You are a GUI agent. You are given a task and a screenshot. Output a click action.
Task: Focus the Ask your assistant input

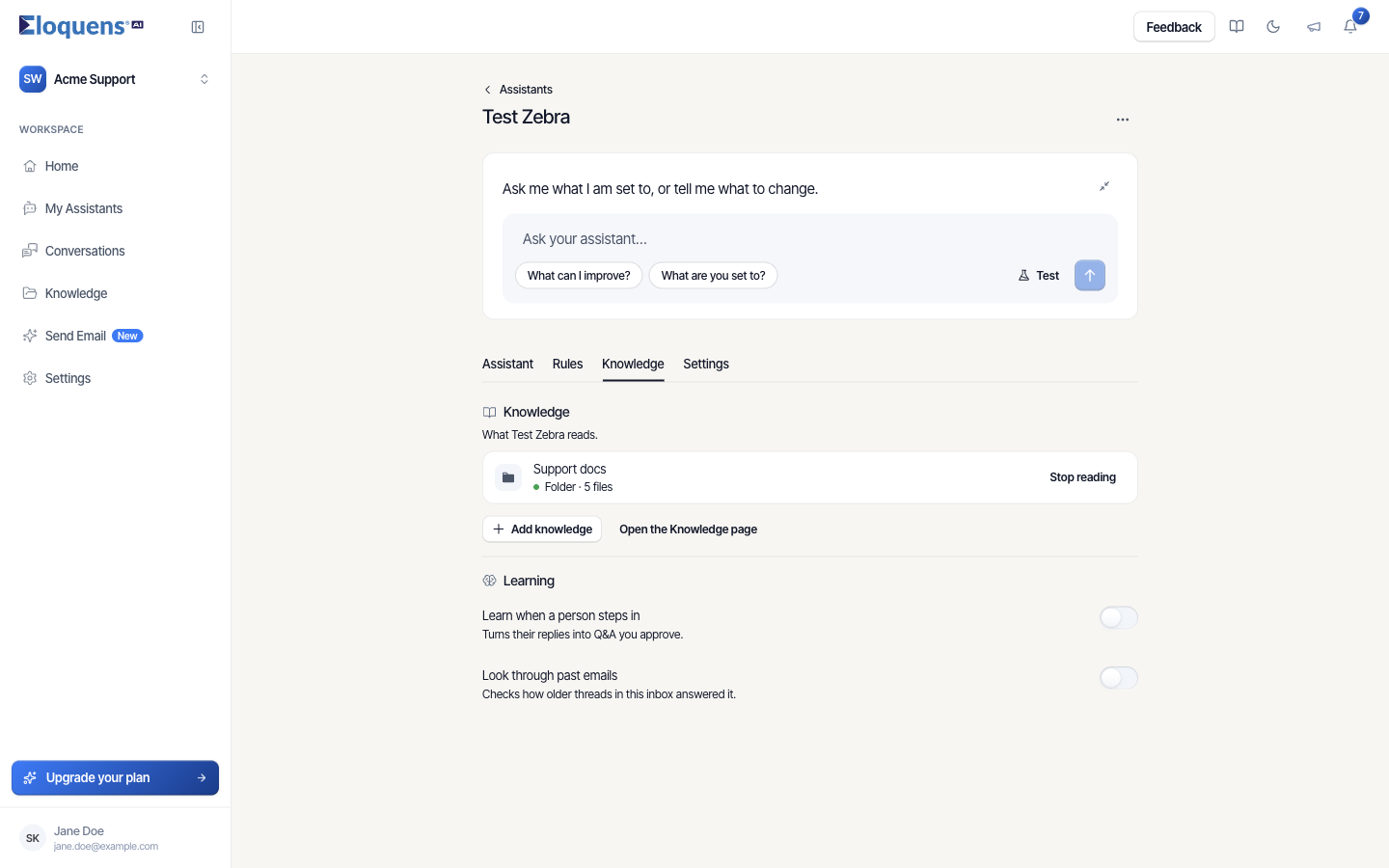810,239
